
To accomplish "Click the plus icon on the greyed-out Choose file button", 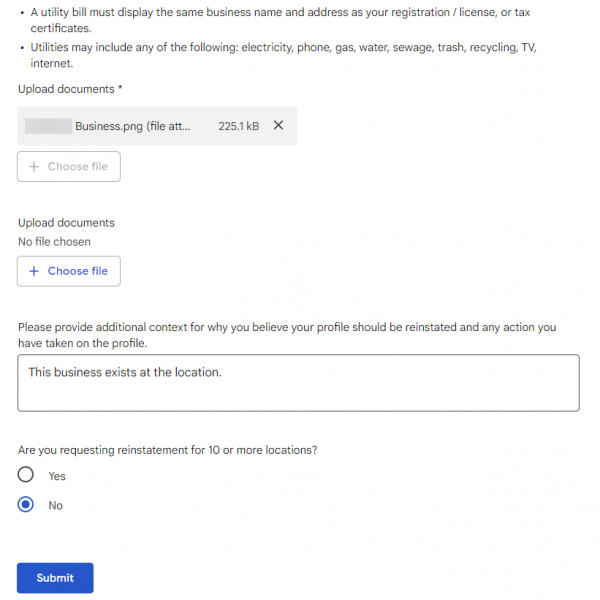I will (x=34, y=167).
